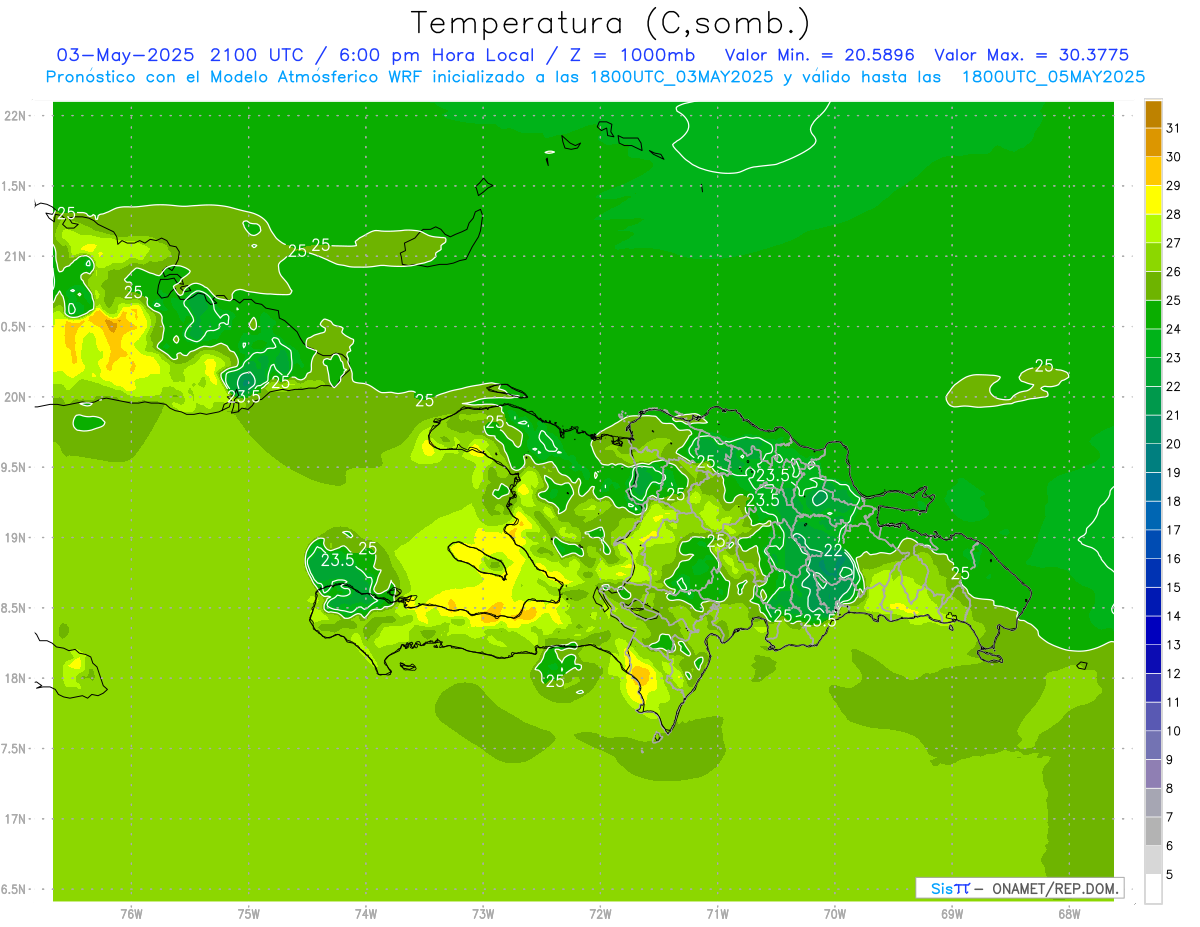
Task: Select the "1800UTC_05MAY2025" valid-until time text
Action: tap(1053, 76)
